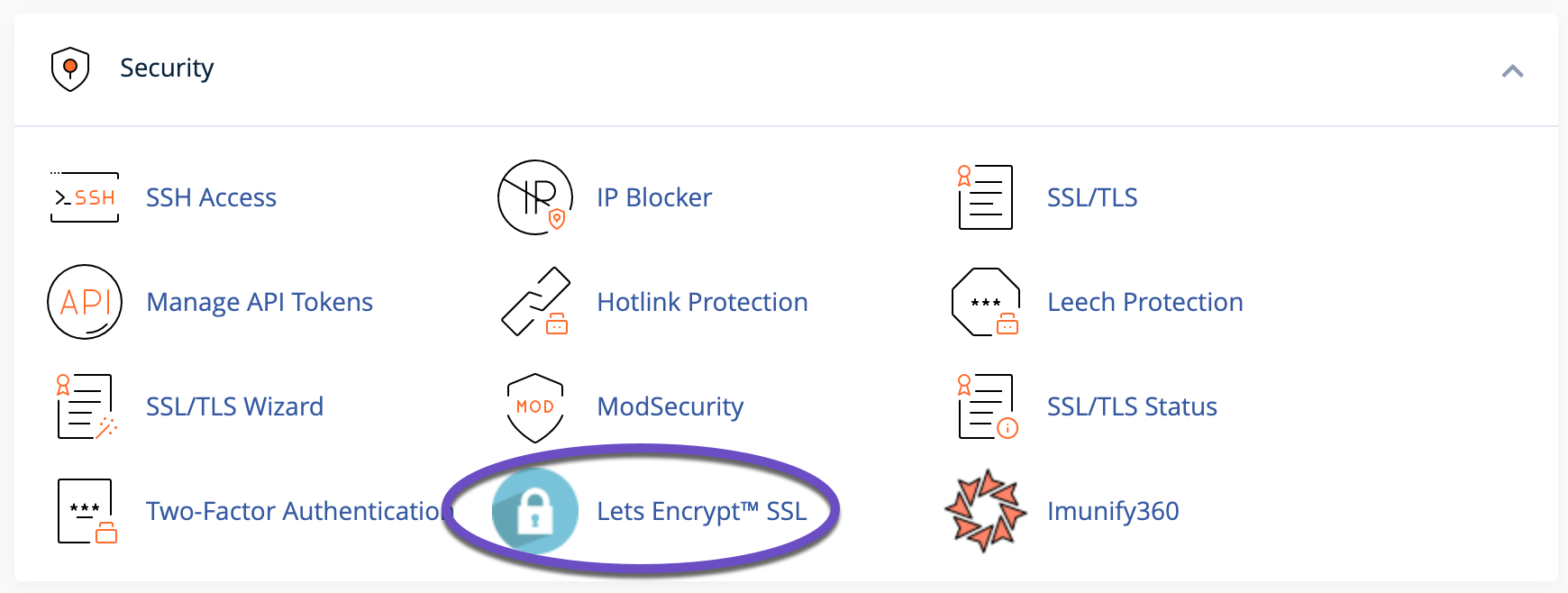Click the IP Blocker shield icon

point(534,196)
